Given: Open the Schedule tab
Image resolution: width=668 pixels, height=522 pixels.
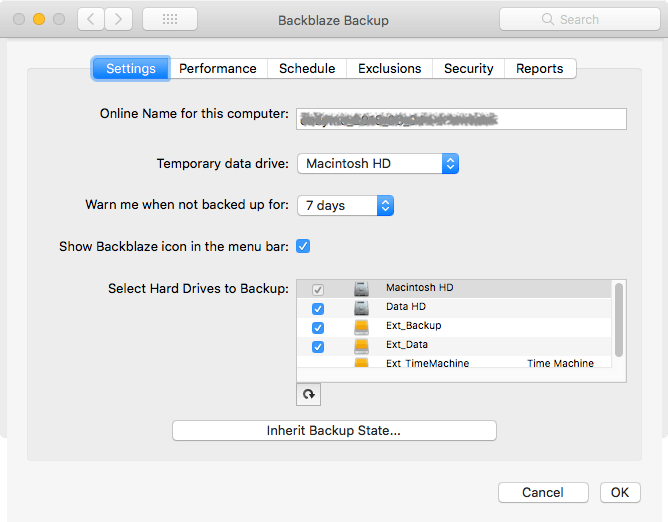Looking at the screenshot, I should click(307, 68).
